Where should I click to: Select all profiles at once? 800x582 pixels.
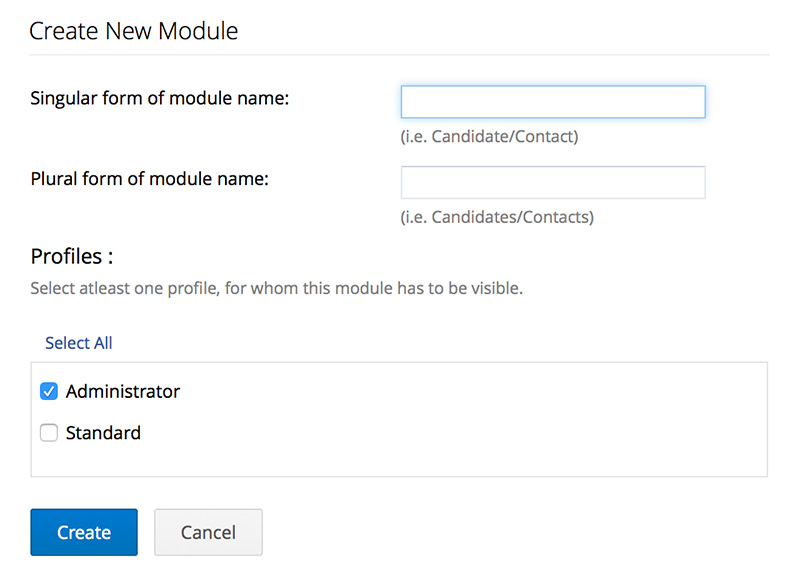click(78, 343)
